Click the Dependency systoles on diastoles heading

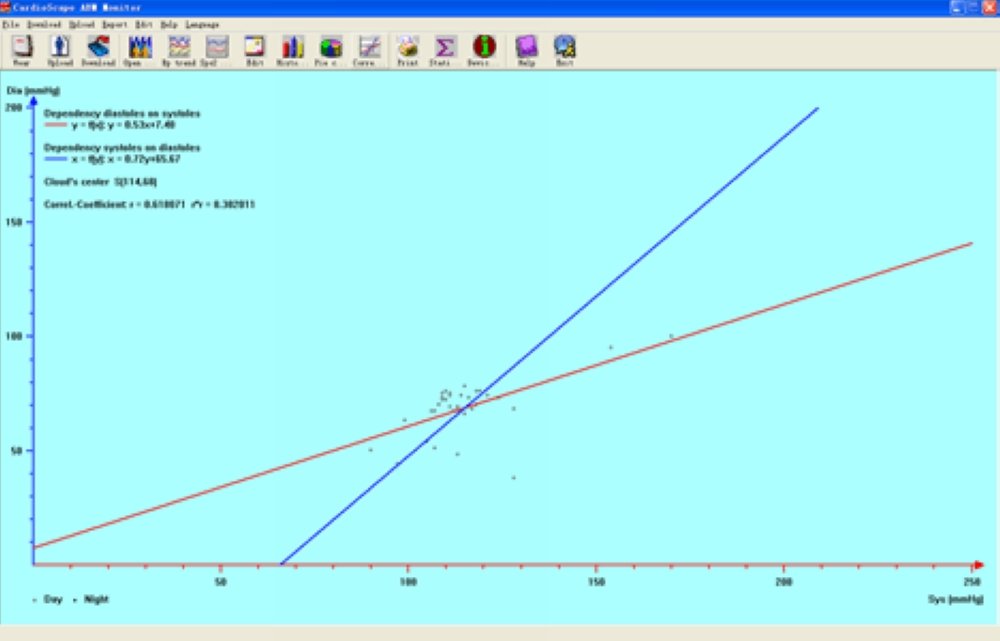coord(122,147)
